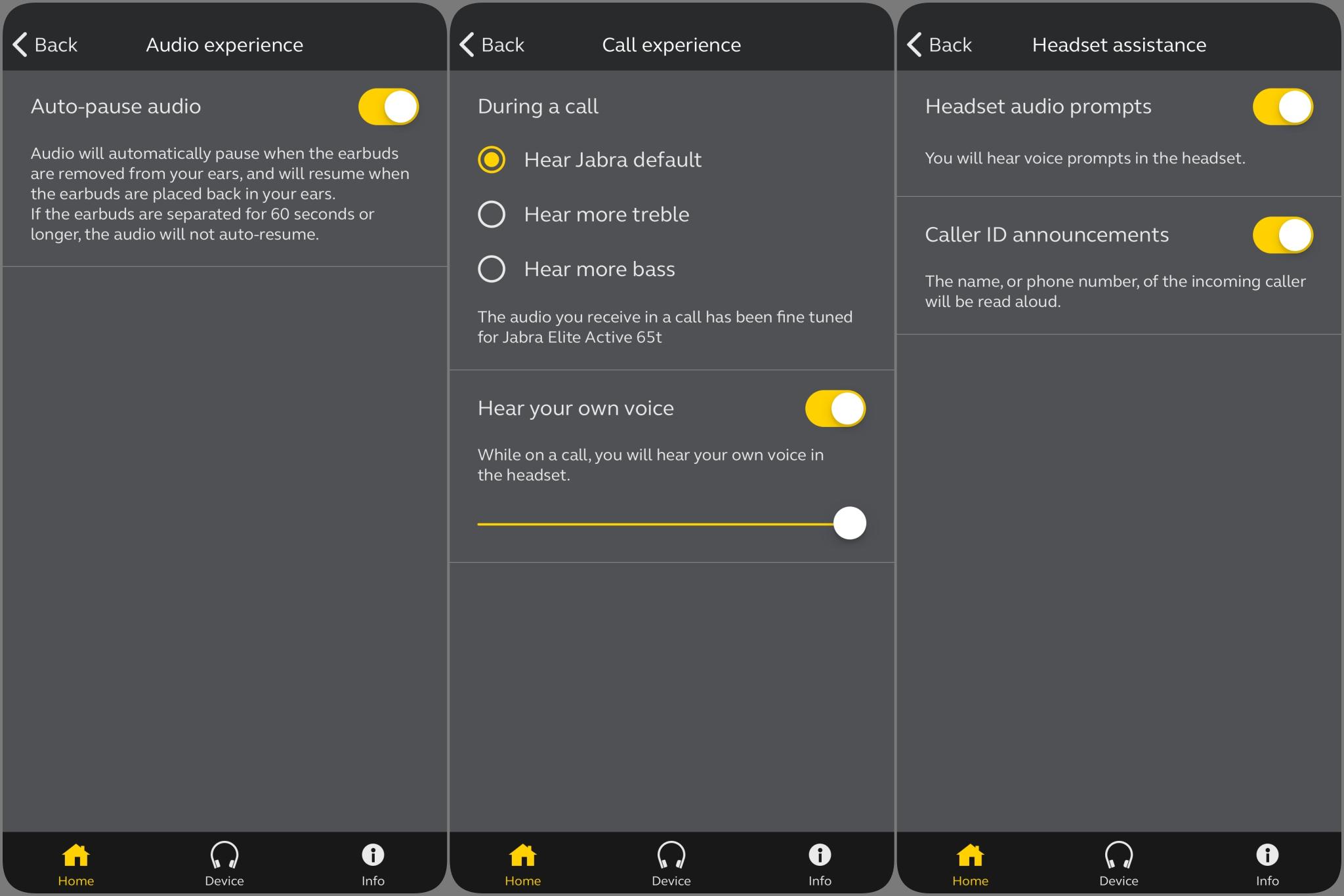Toggle Auto-pause audio switch off
This screenshot has width=1344, height=896.
[388, 106]
